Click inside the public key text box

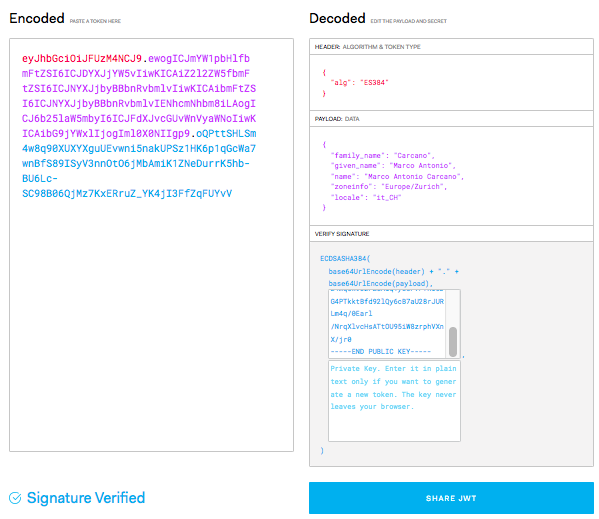point(387,323)
